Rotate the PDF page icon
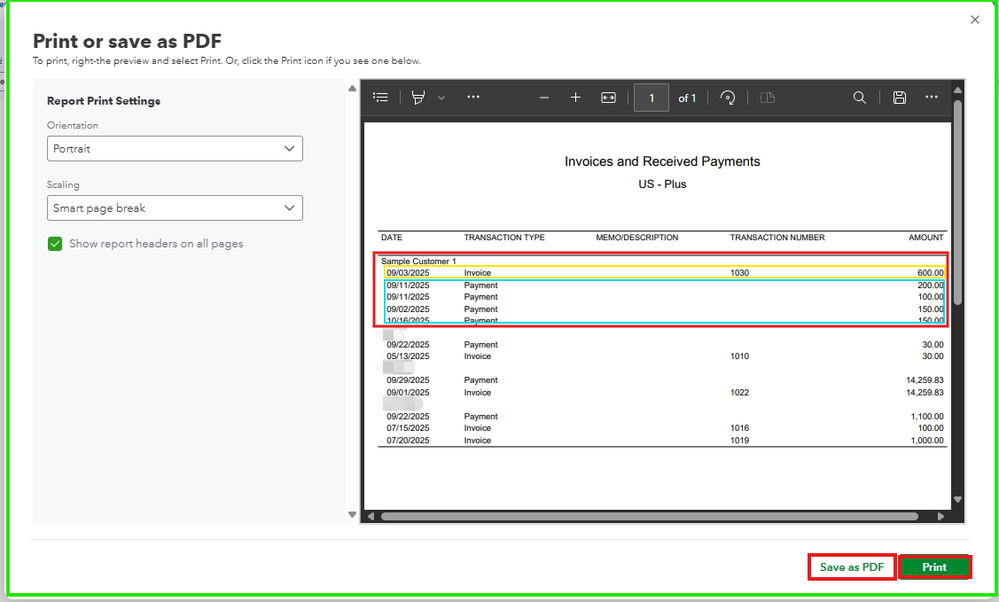This screenshot has height=602, width=999. click(x=728, y=97)
